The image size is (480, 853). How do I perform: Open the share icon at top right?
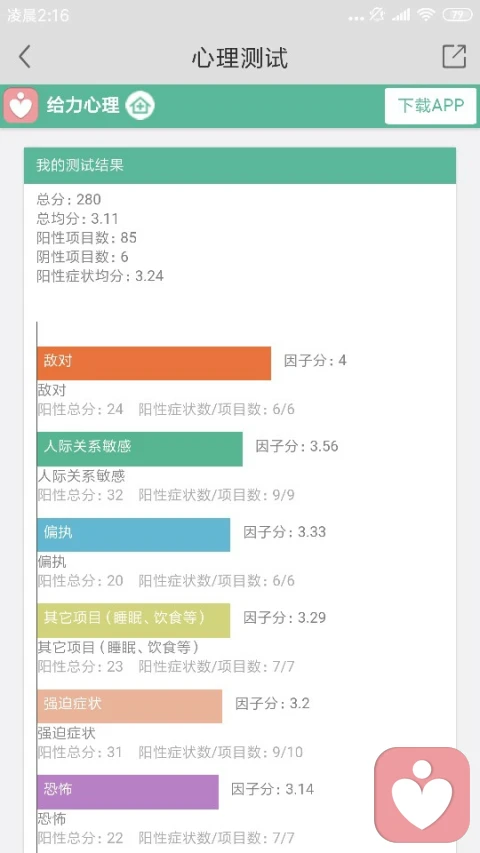454,56
